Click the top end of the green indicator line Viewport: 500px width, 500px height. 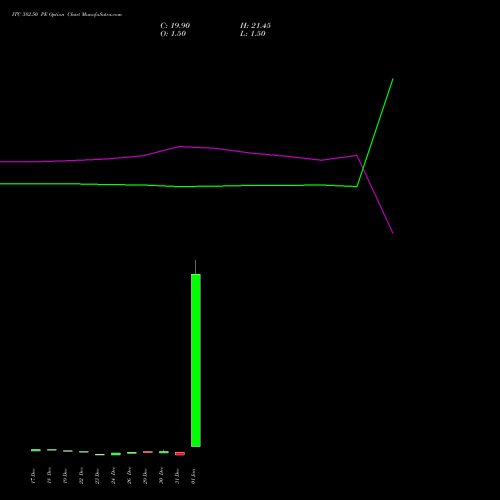(393, 79)
